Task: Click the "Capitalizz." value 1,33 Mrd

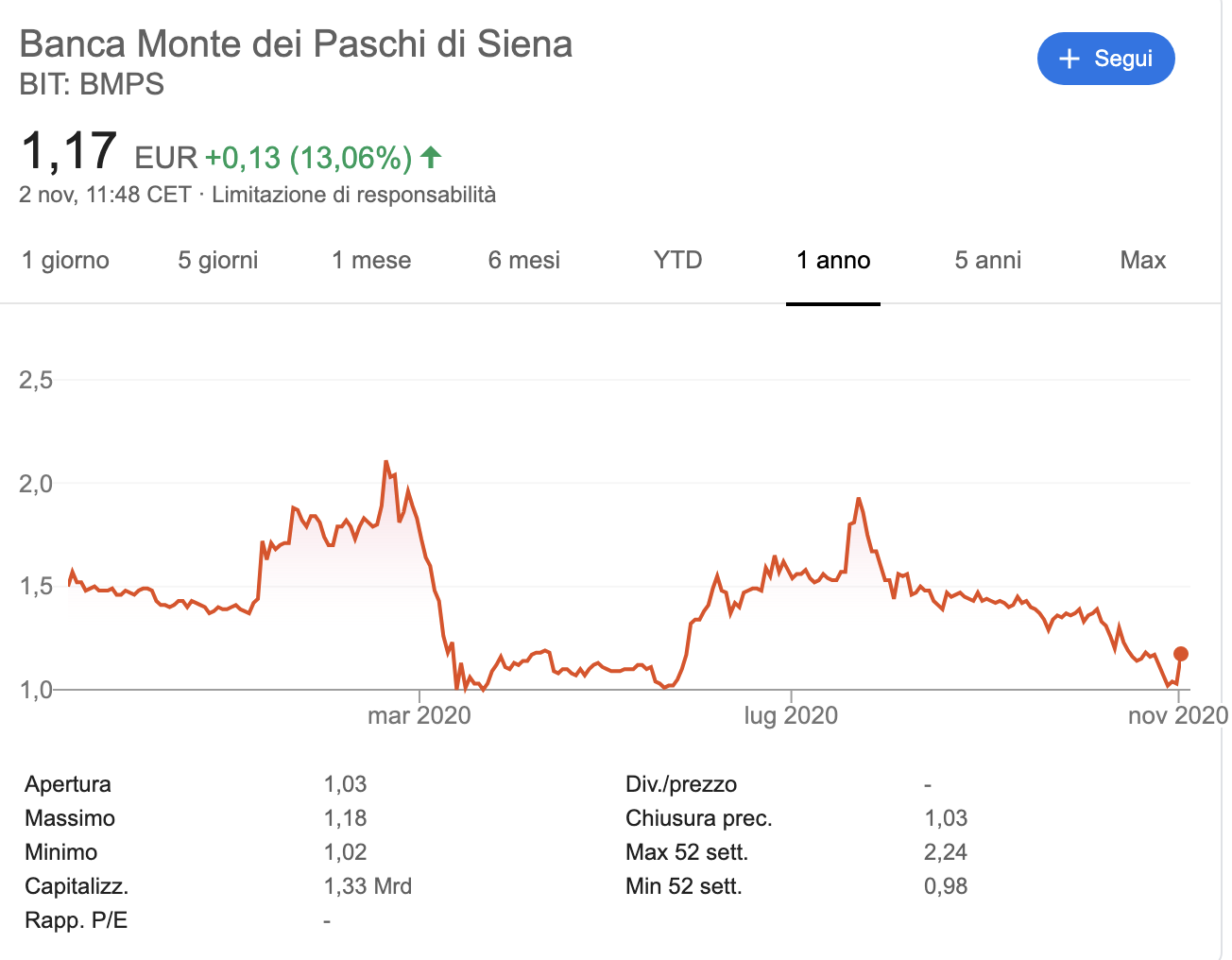Action: [x=368, y=885]
